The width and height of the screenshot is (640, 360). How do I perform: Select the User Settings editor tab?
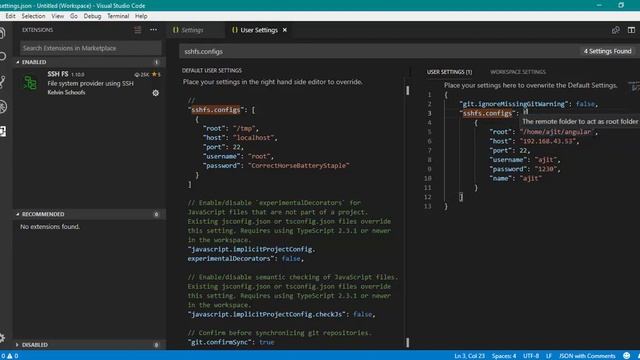(x=259, y=30)
